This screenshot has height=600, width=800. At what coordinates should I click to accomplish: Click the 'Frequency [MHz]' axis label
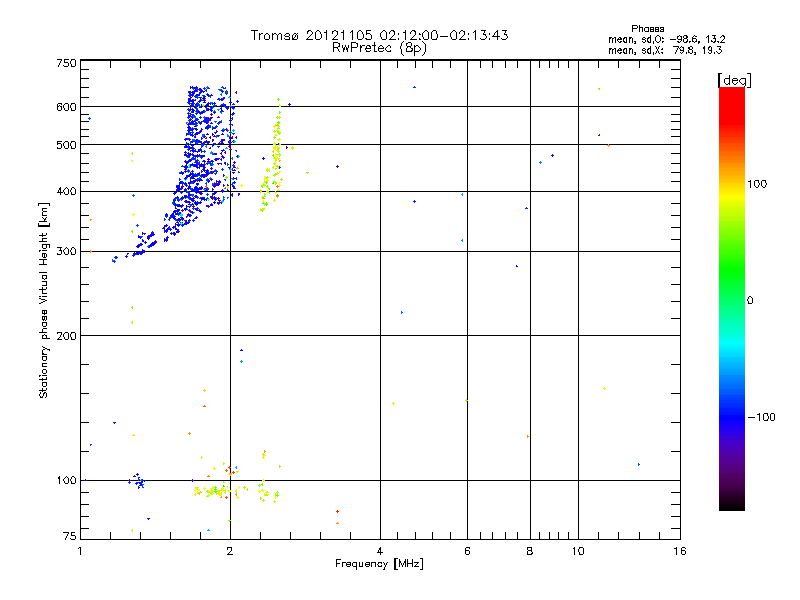(379, 564)
